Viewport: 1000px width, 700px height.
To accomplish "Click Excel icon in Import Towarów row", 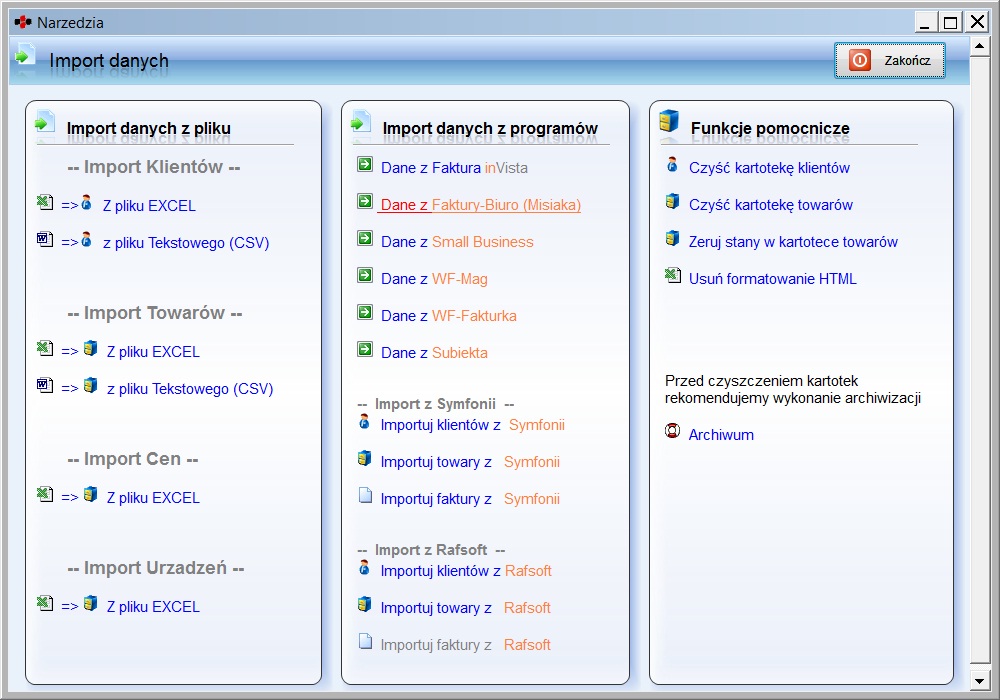I will [45, 349].
